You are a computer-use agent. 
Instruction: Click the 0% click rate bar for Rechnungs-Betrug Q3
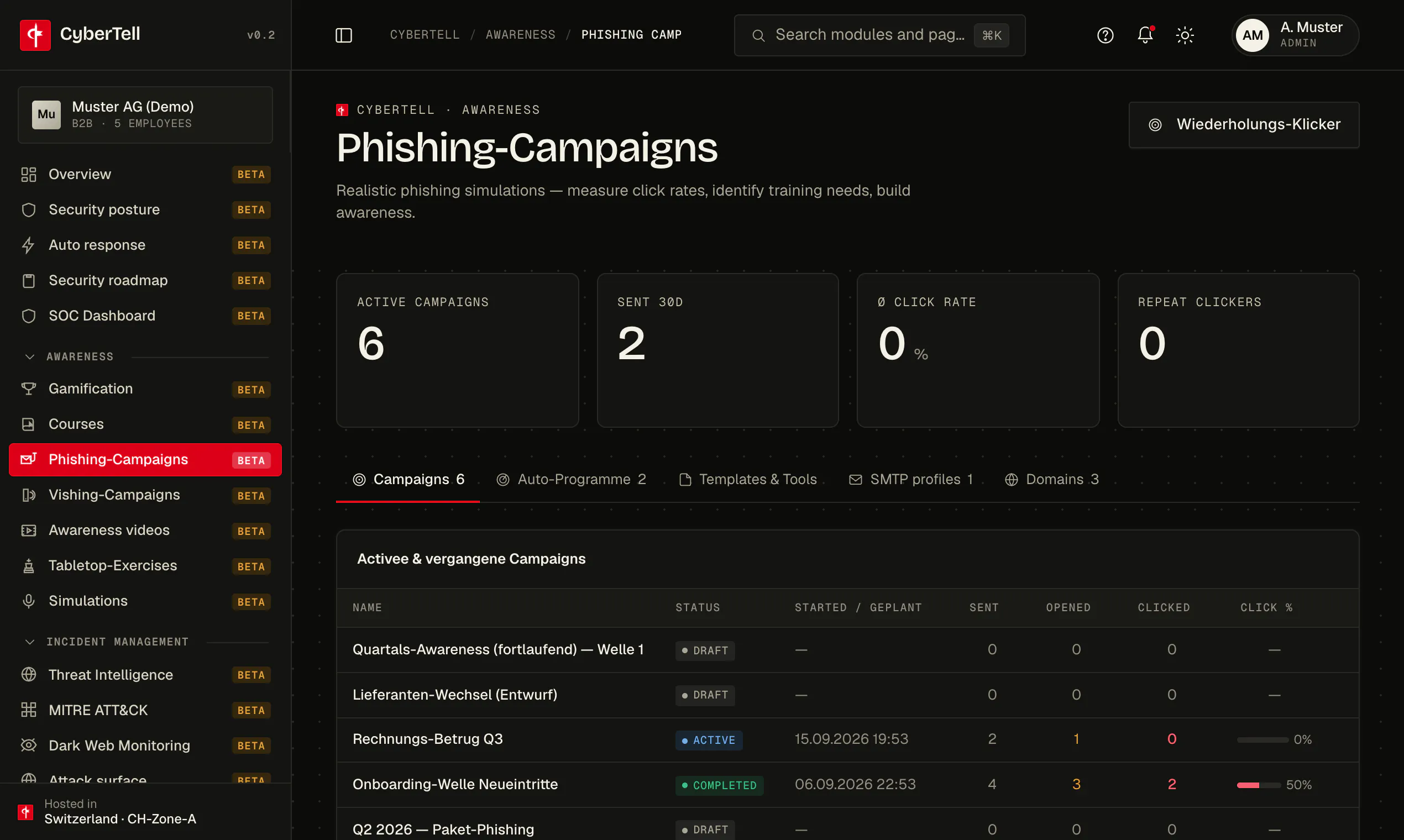click(1262, 740)
